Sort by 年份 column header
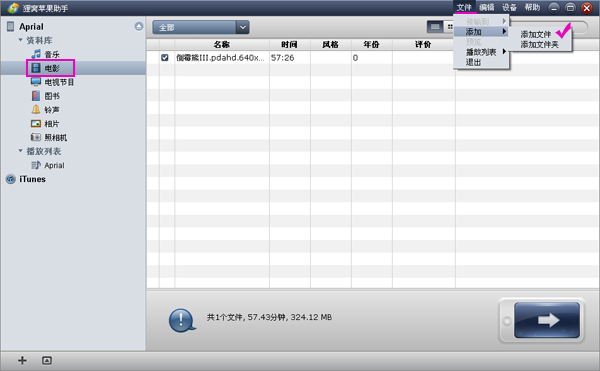 372,44
